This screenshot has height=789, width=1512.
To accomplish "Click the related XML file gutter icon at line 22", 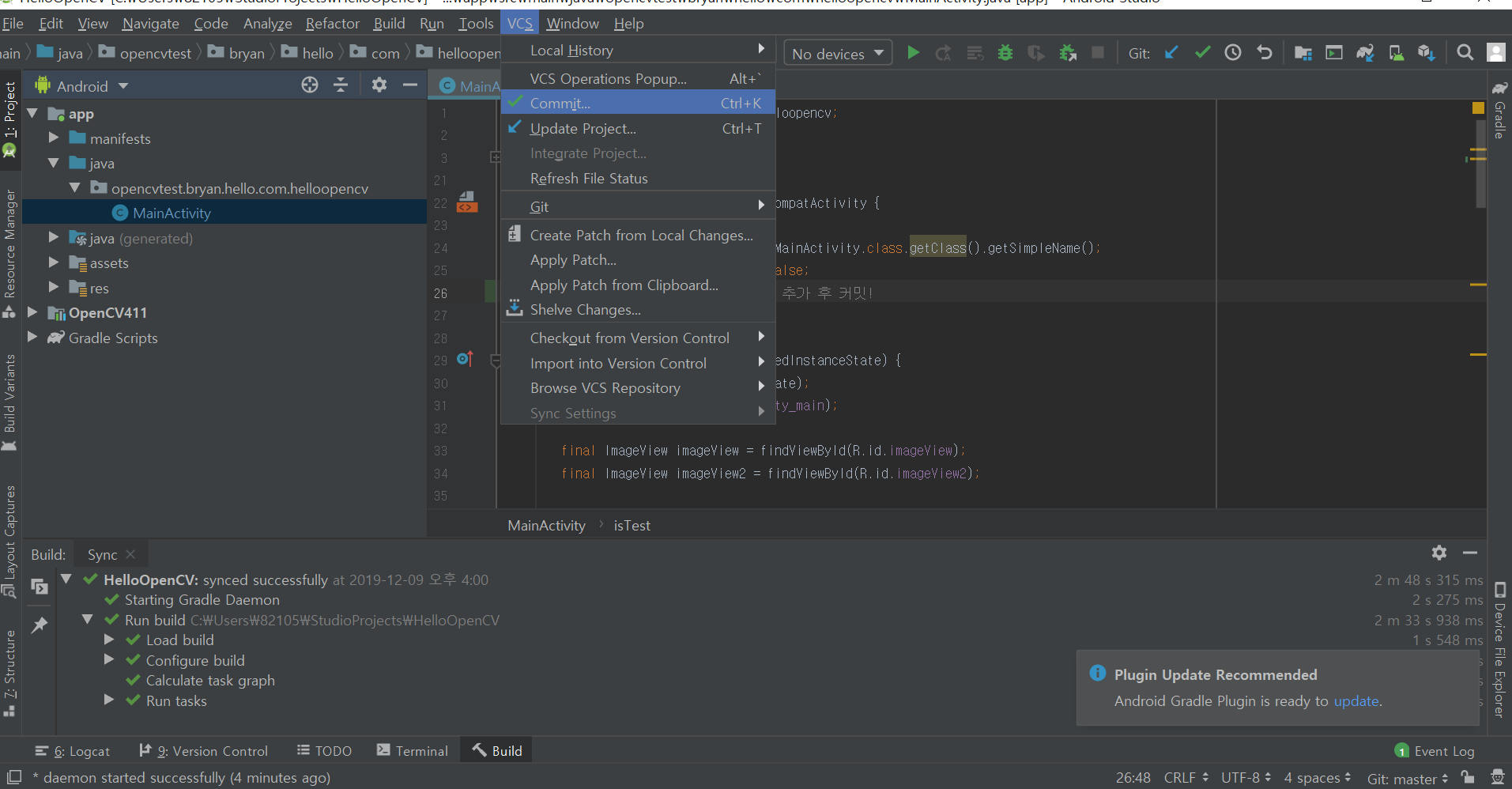I will (x=467, y=202).
